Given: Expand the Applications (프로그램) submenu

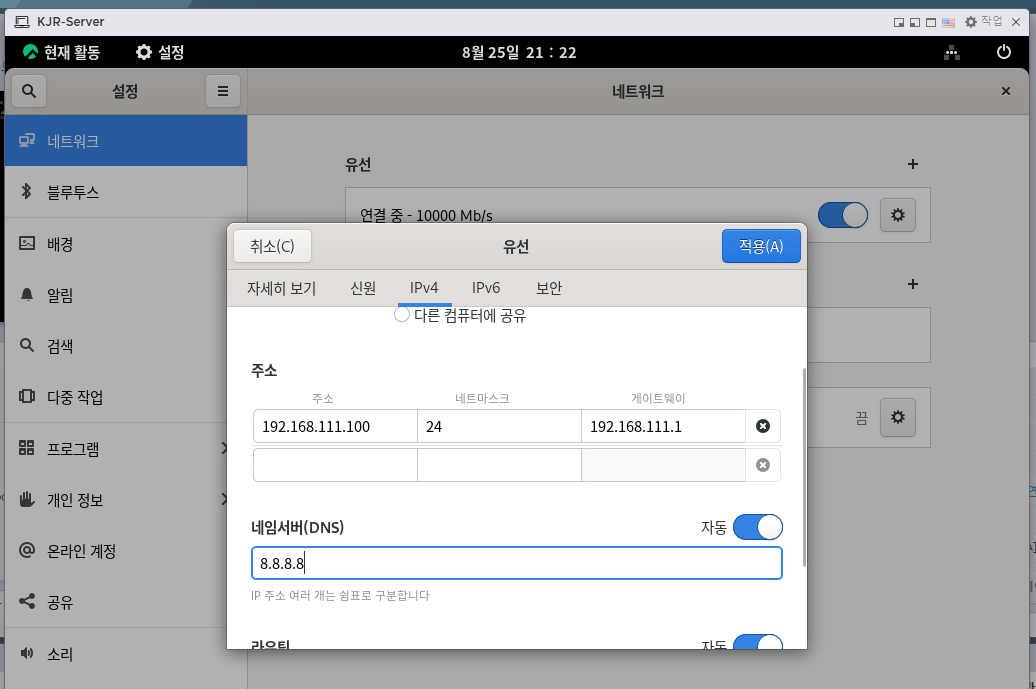Looking at the screenshot, I should tap(126, 449).
